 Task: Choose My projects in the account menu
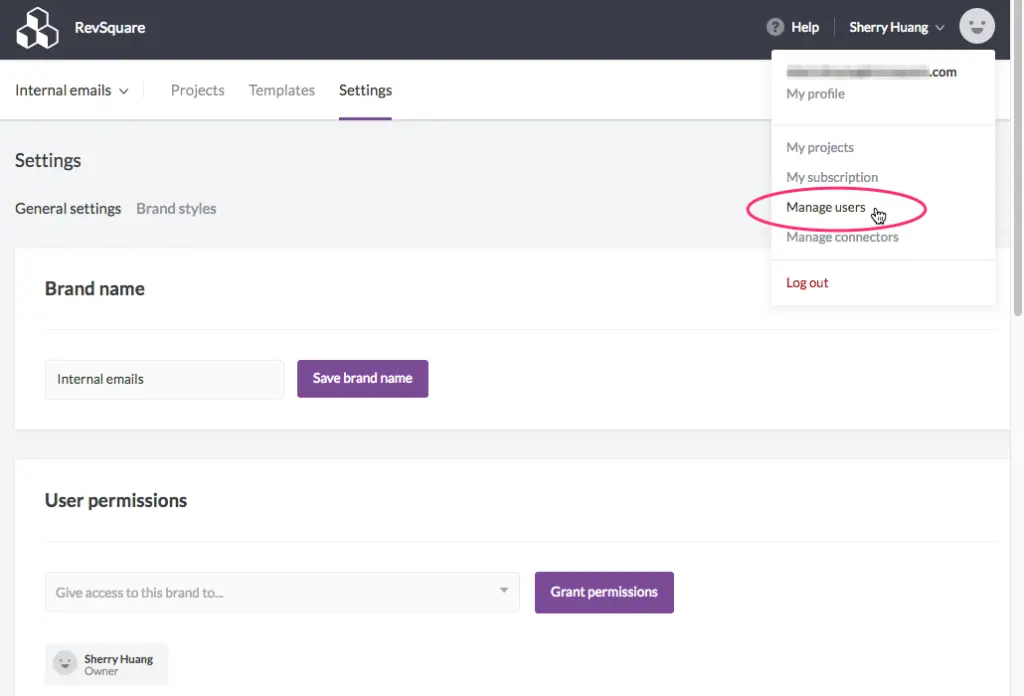click(820, 148)
